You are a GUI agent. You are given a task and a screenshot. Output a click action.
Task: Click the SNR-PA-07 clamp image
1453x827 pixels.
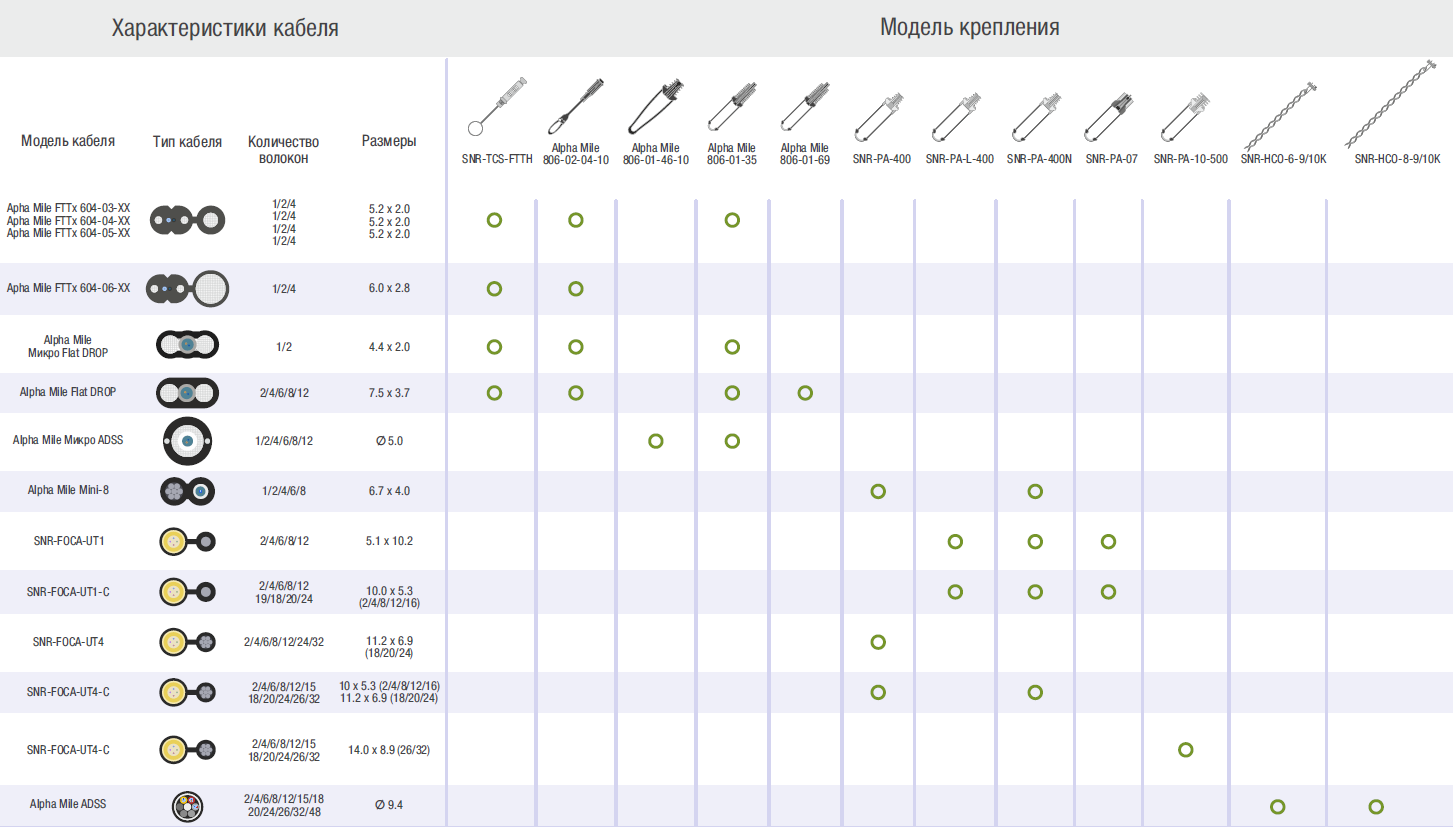1111,116
